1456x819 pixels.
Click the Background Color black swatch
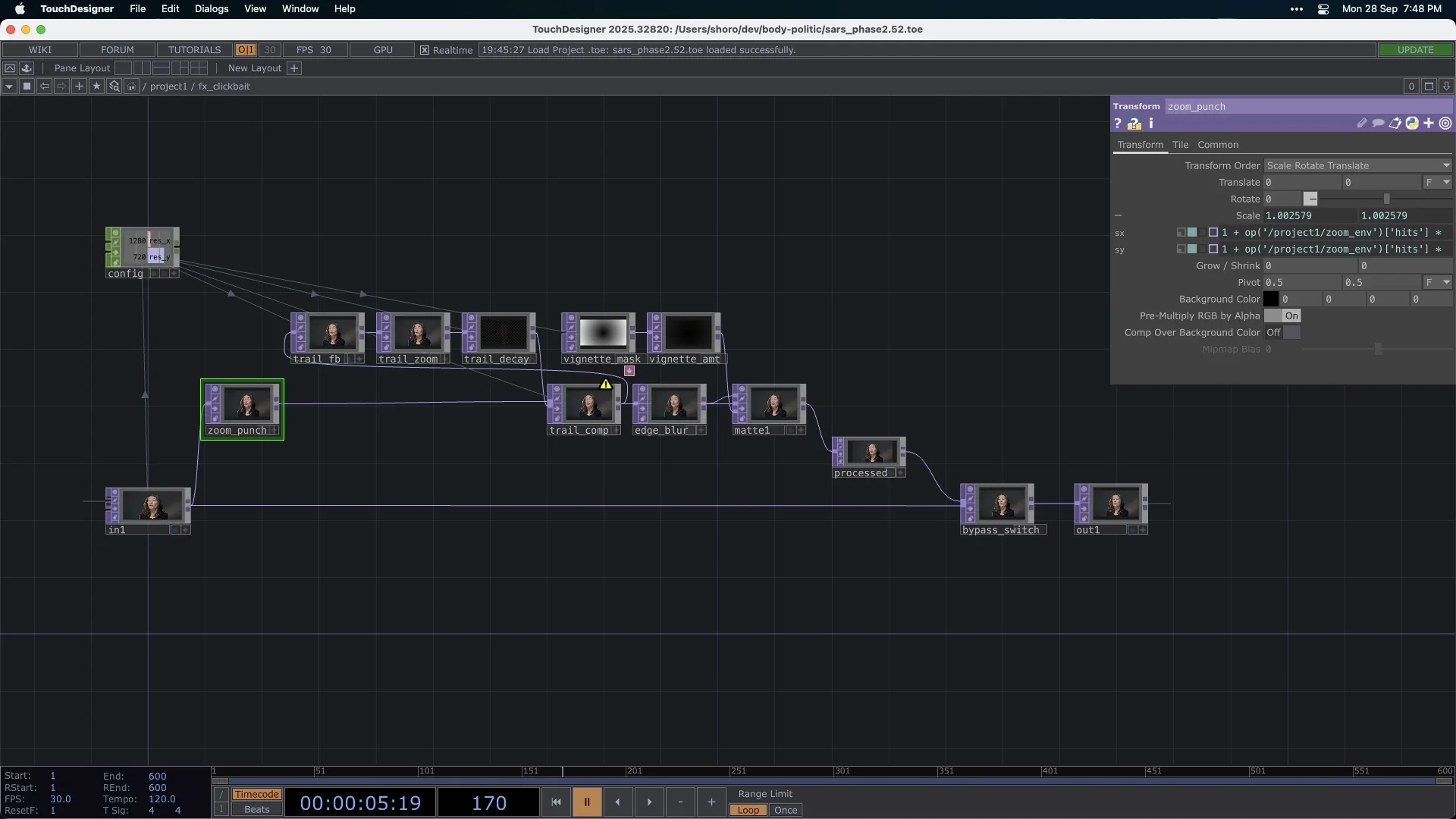tap(1271, 300)
